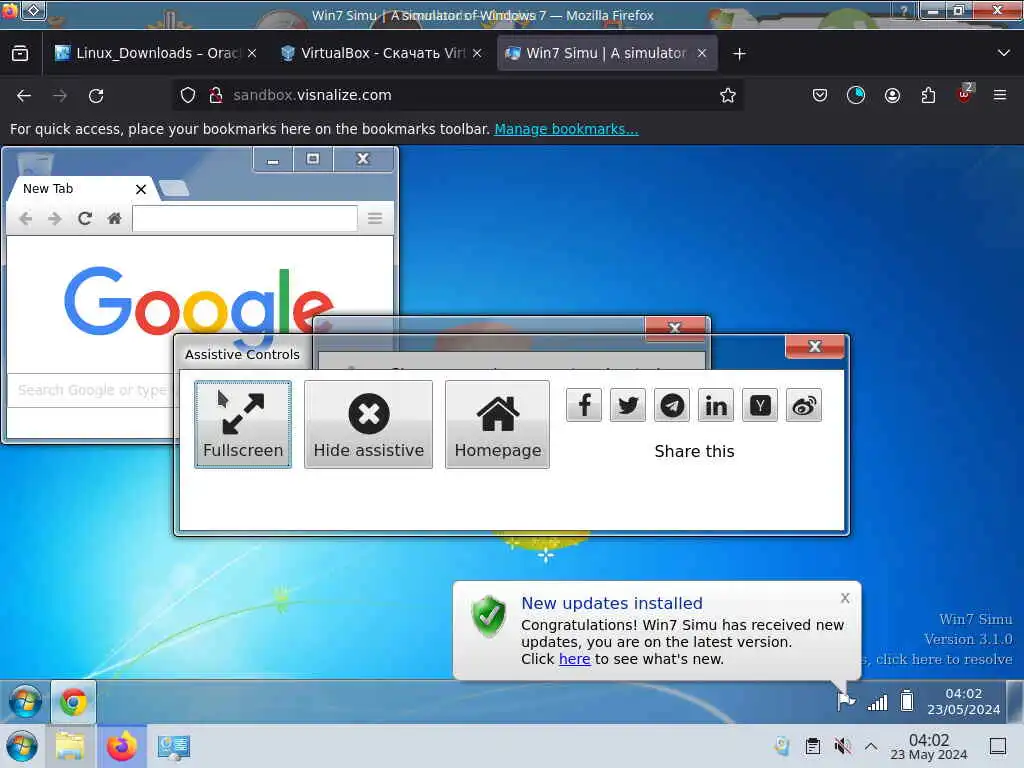The height and width of the screenshot is (768, 1024).
Task: Click the Fullscreen button in Assistive Controls
Action: coord(242,424)
